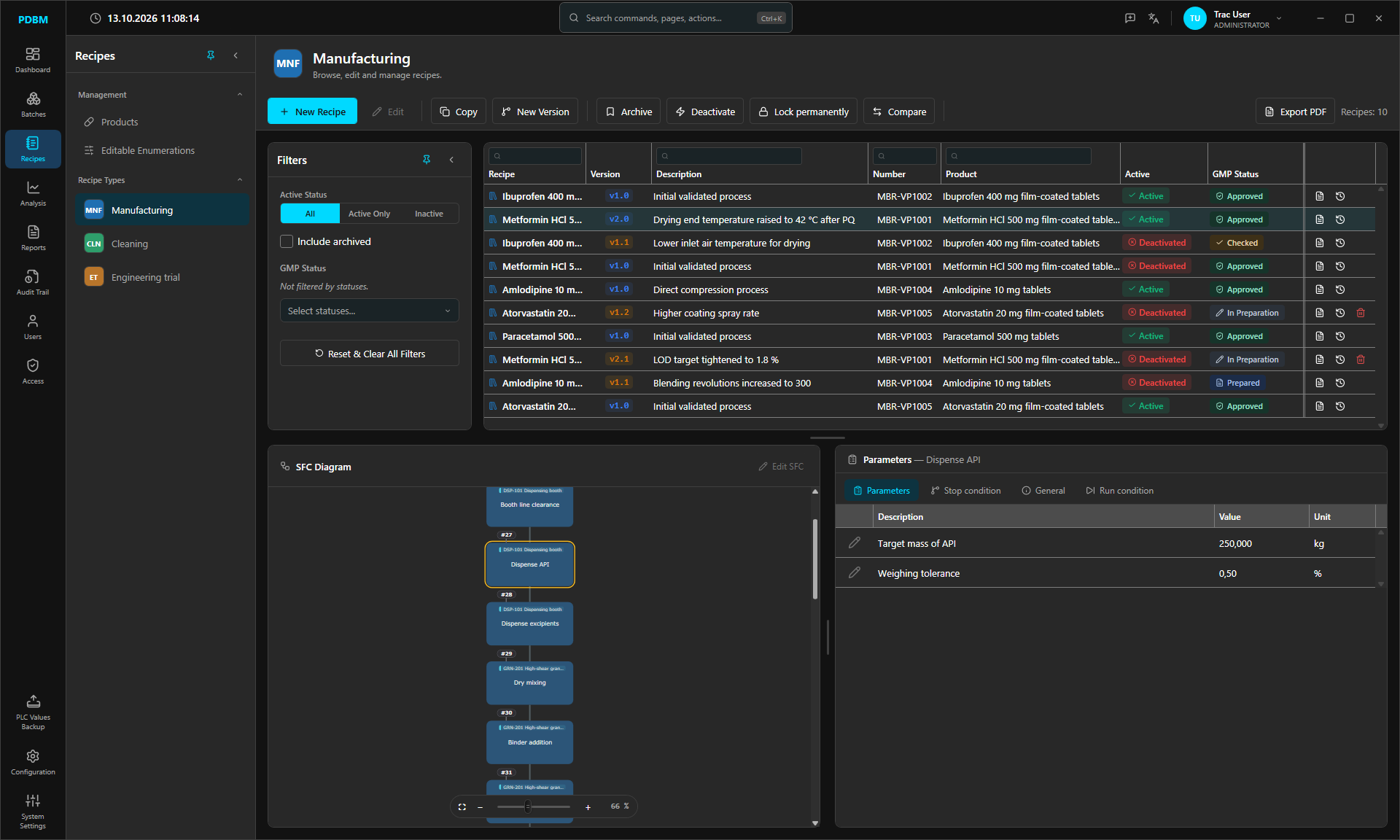Collapse the Filters panel
The width and height of the screenshot is (1400, 840).
click(451, 160)
